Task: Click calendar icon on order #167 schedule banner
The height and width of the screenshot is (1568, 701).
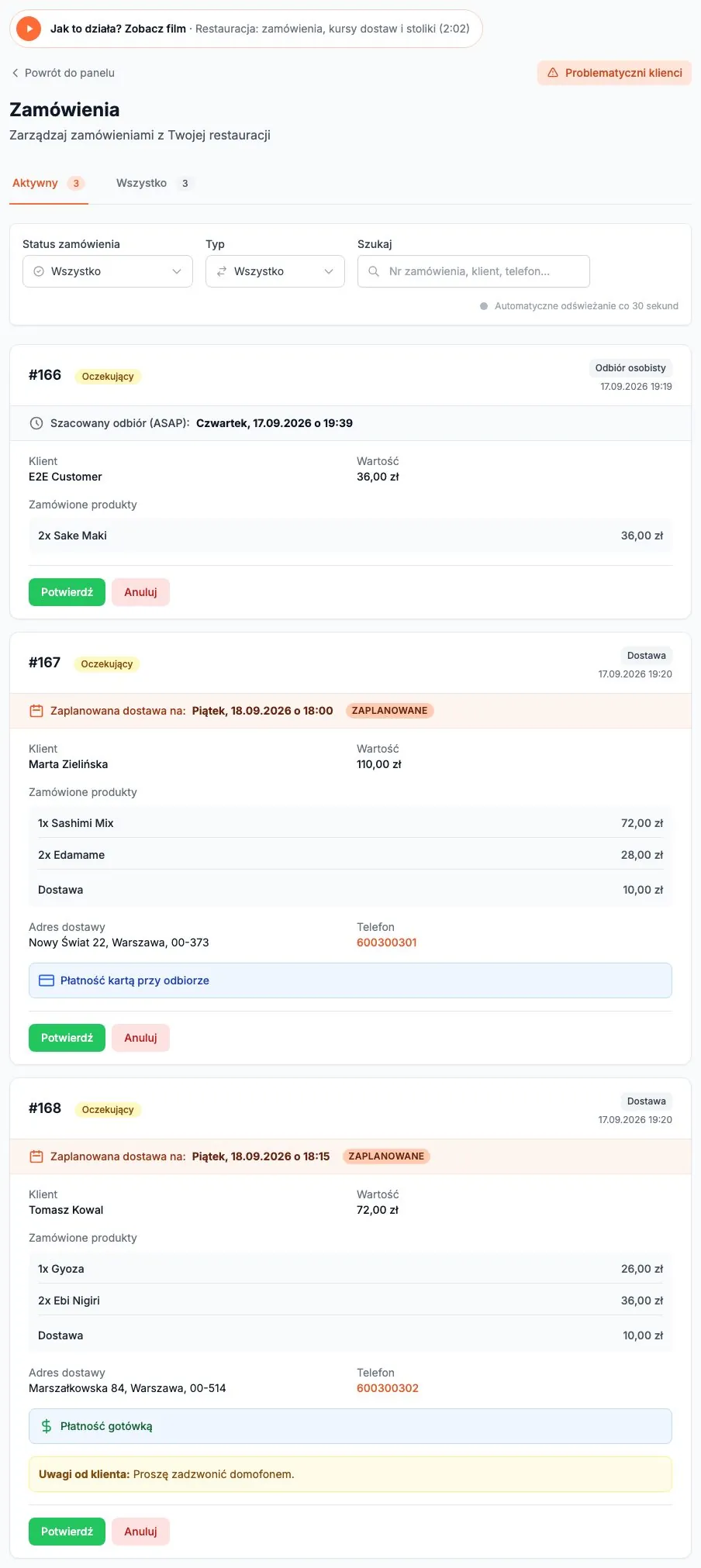Action: [36, 711]
